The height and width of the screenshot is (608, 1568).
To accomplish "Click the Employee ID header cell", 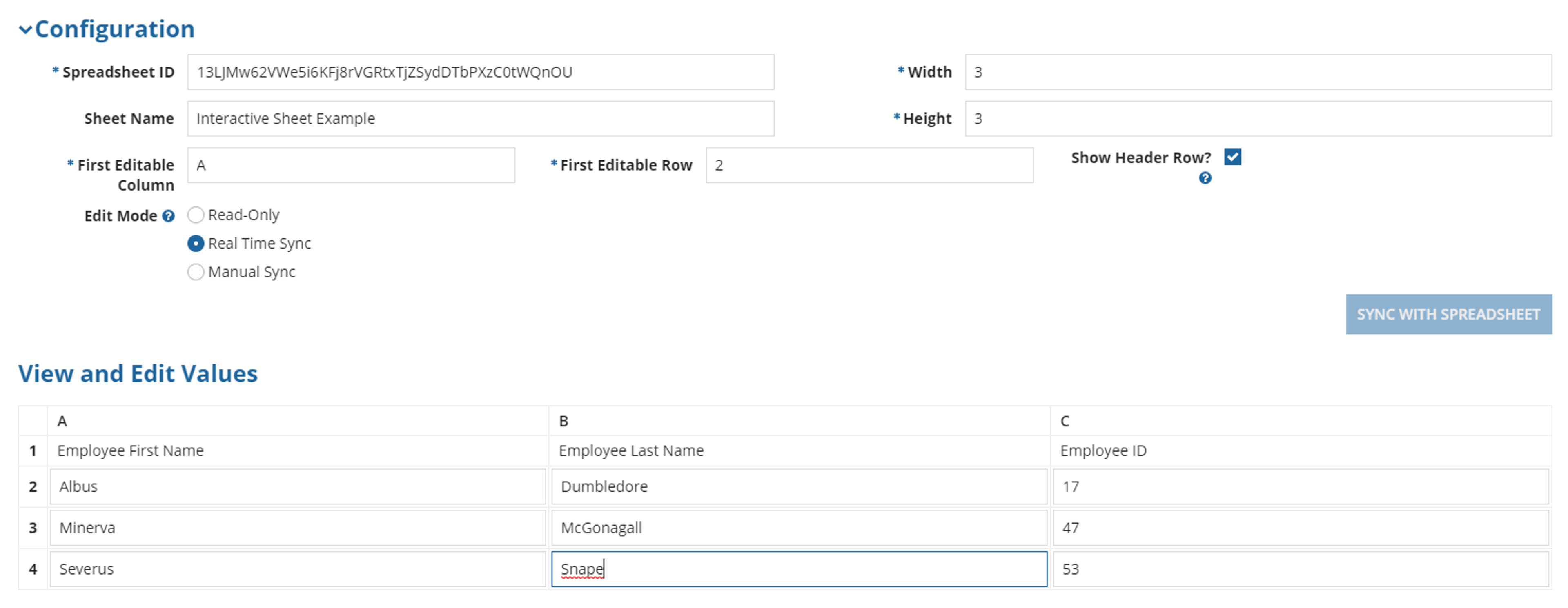I will pos(1301,450).
